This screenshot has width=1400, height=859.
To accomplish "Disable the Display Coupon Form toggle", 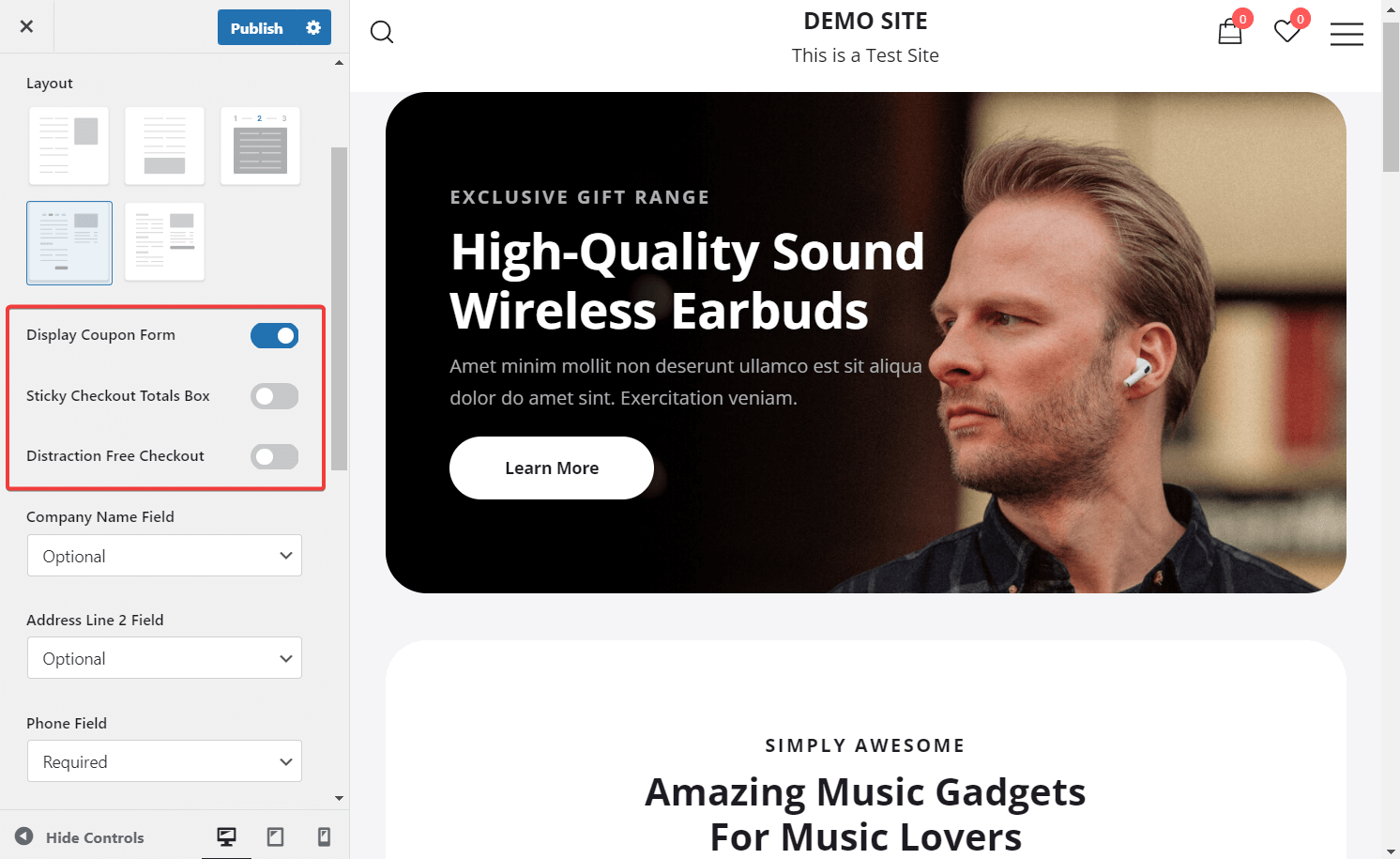I will [274, 336].
